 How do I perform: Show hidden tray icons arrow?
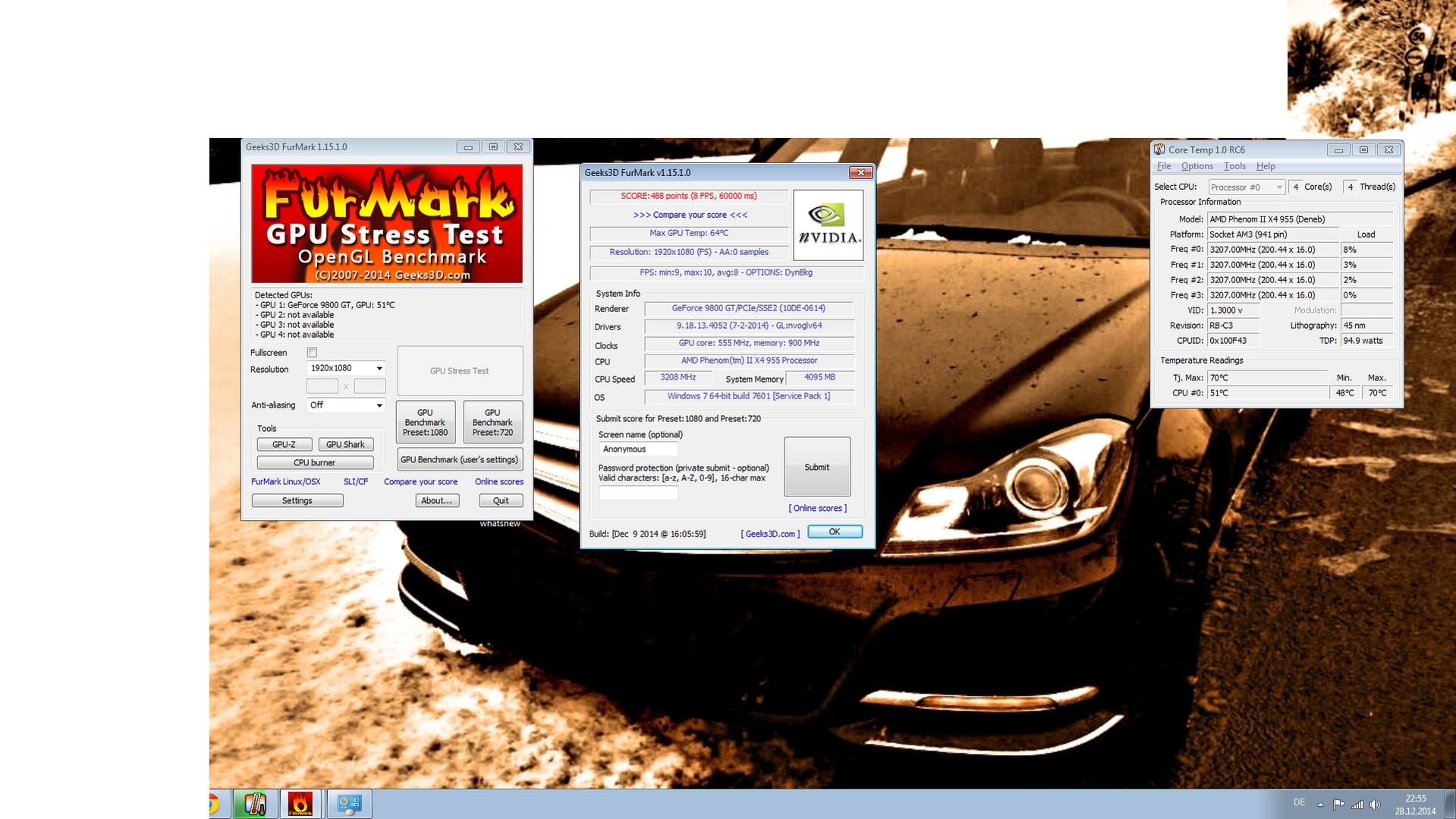point(1320,805)
